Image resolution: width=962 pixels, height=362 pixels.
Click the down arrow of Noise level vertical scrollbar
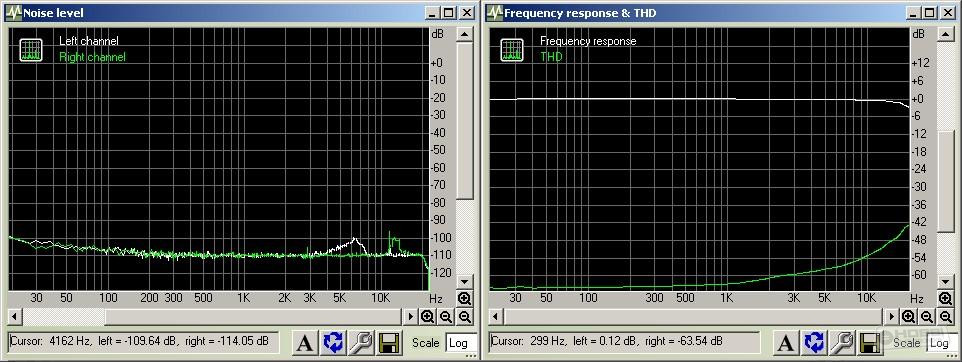464,281
